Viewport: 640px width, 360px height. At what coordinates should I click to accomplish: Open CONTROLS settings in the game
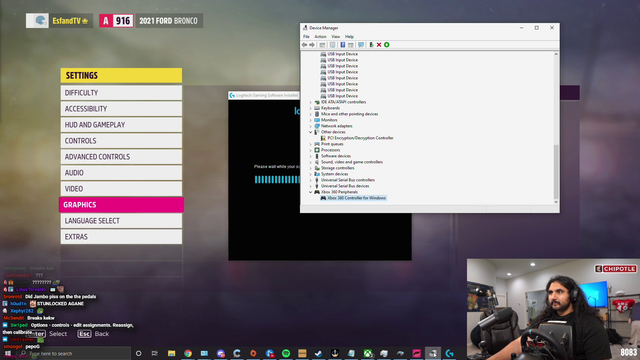pos(121,140)
